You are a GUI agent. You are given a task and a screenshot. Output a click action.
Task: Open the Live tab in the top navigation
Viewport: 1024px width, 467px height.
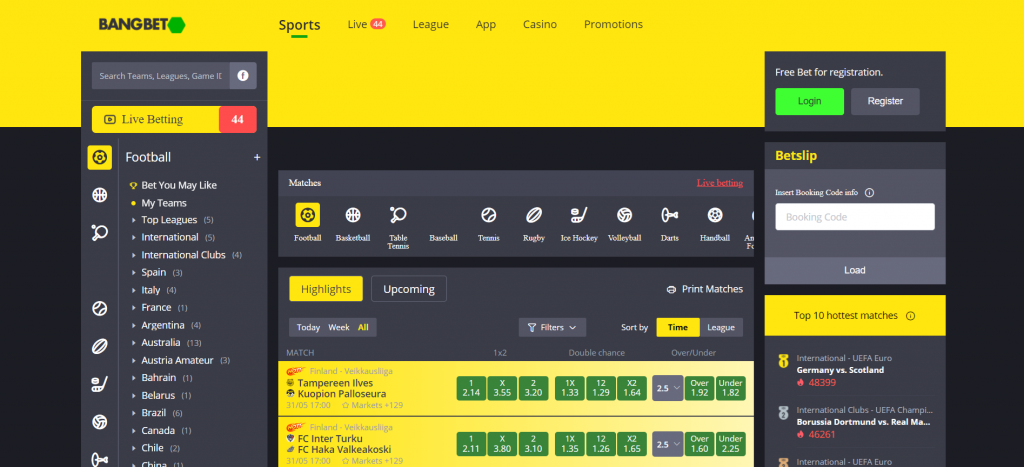[366, 24]
